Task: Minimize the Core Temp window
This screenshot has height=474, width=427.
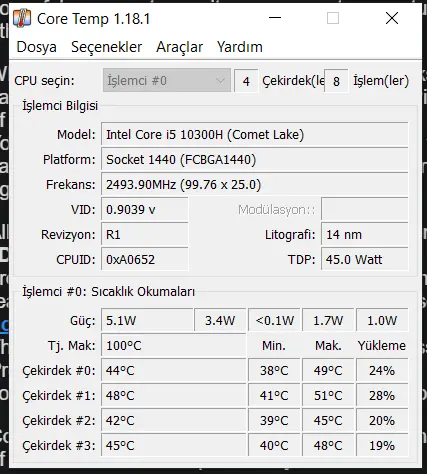Action: pyautogui.click(x=275, y=18)
